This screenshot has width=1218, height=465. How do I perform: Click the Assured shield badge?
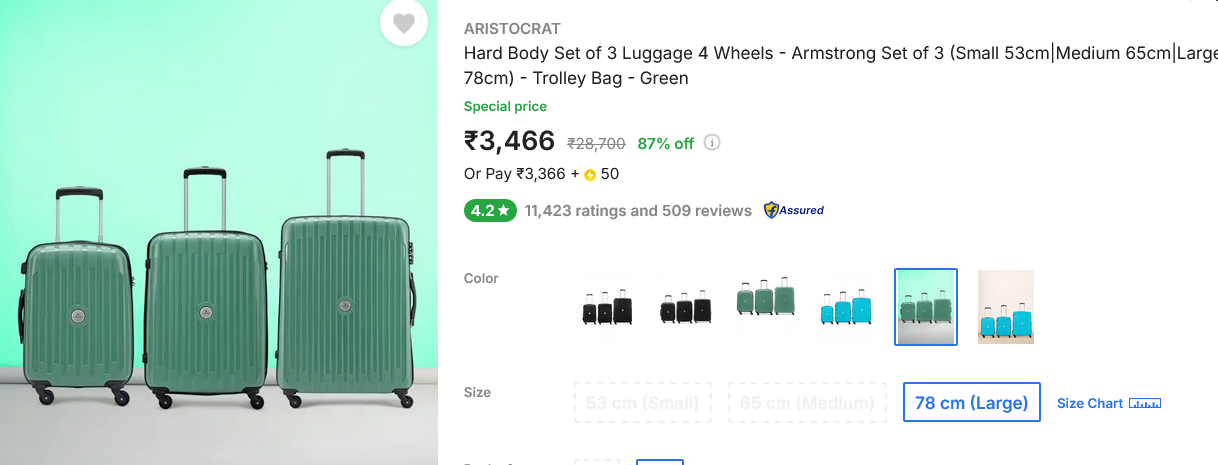pos(794,211)
